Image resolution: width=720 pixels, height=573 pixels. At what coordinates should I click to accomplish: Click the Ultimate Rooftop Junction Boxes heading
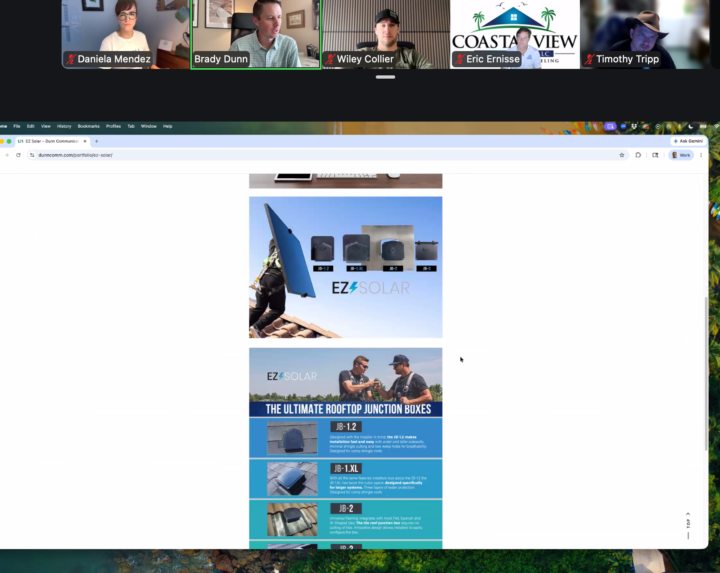(348, 409)
